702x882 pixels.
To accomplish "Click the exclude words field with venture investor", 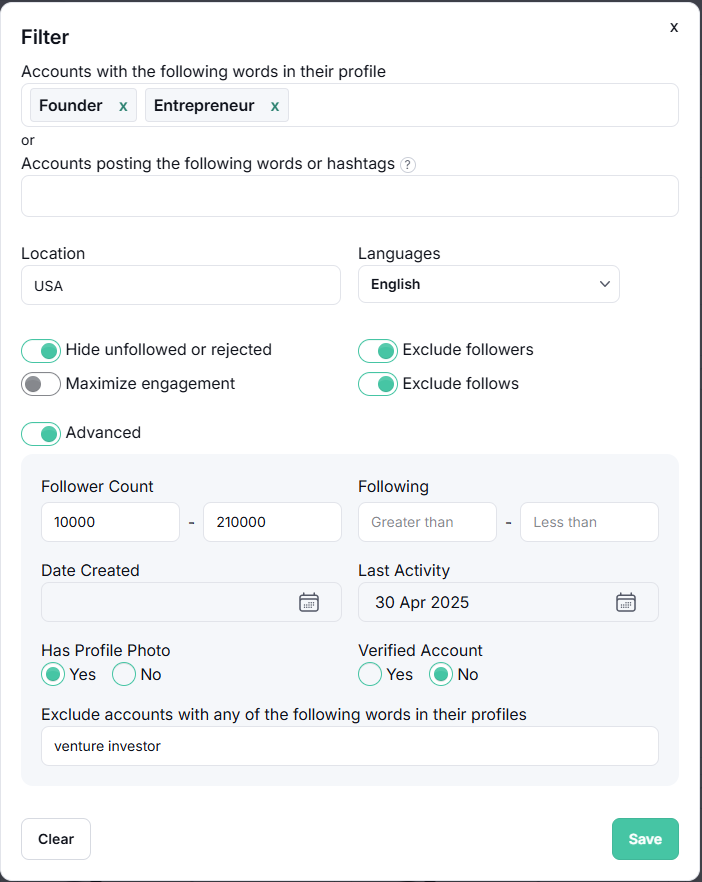I will [x=350, y=746].
